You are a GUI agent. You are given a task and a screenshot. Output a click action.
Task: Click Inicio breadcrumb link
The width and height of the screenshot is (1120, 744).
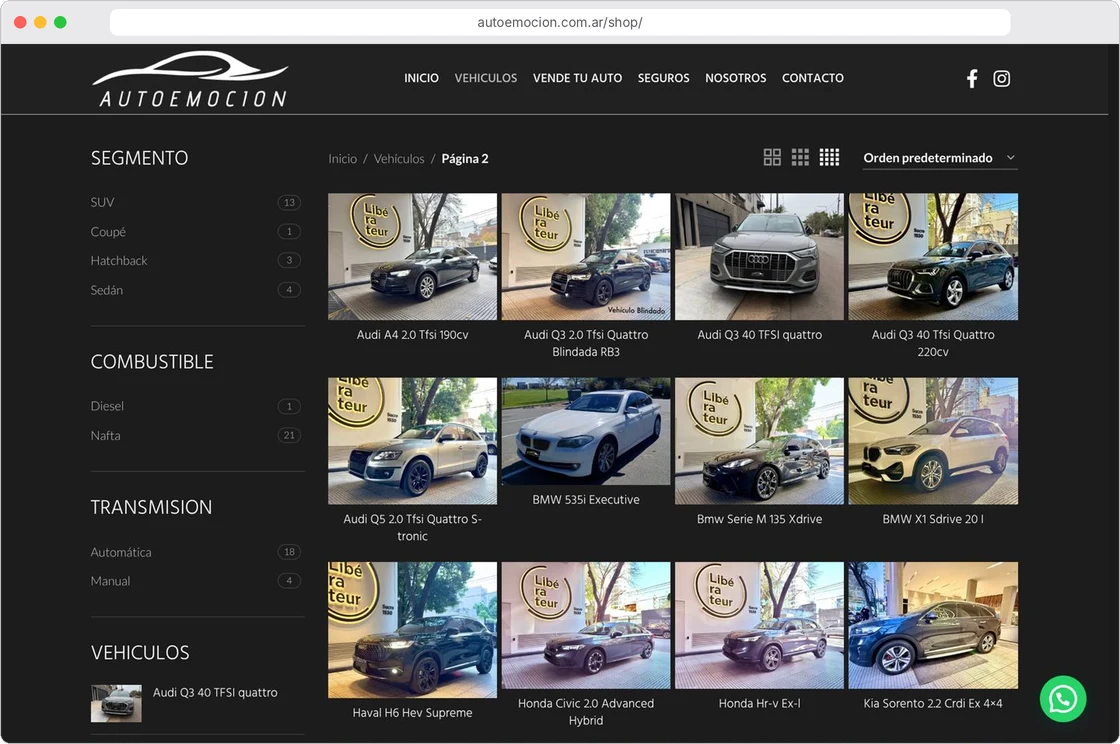(343, 159)
